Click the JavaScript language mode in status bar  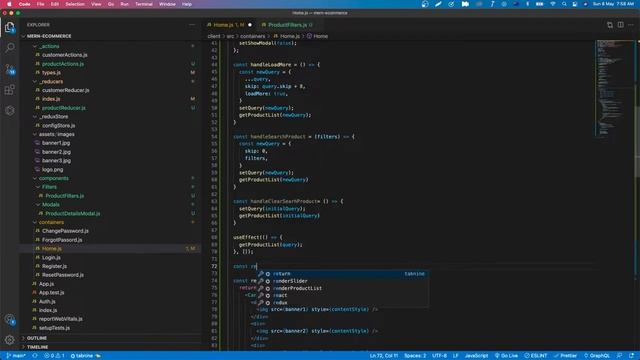476,356
